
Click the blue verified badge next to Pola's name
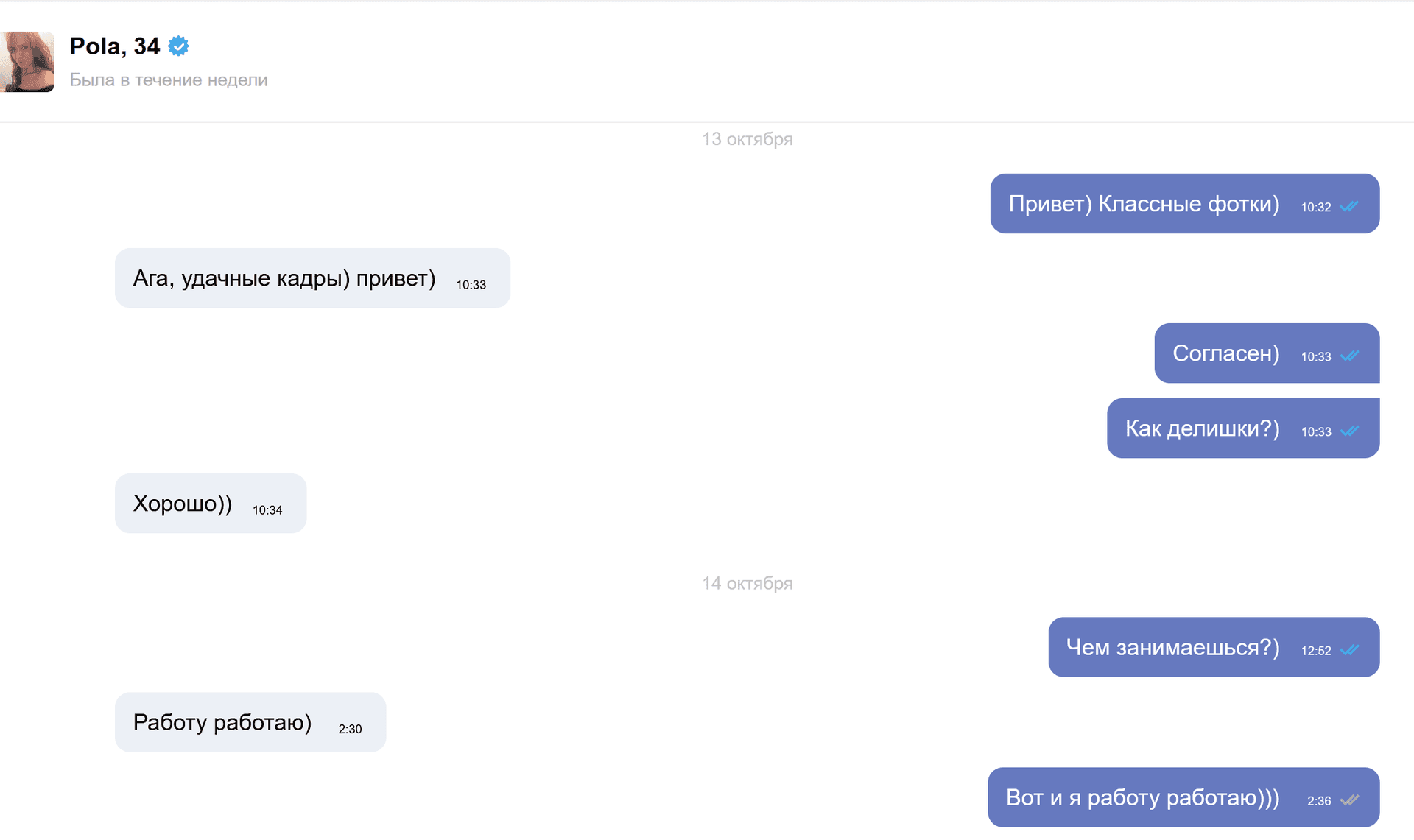[x=179, y=46]
